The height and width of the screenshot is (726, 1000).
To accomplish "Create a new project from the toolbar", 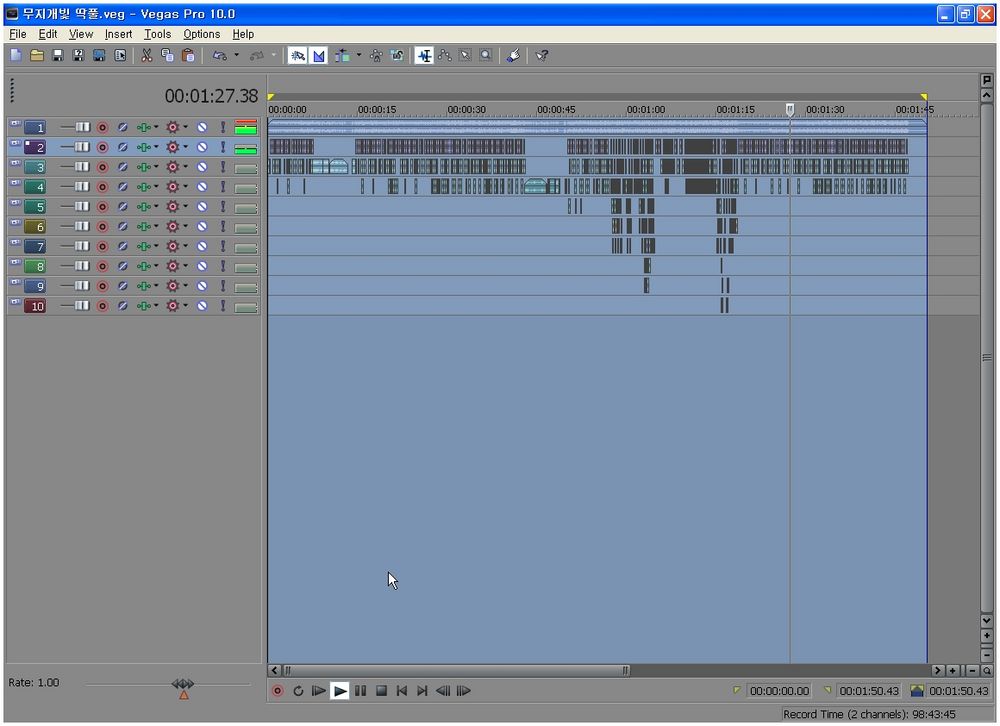I will 16,56.
